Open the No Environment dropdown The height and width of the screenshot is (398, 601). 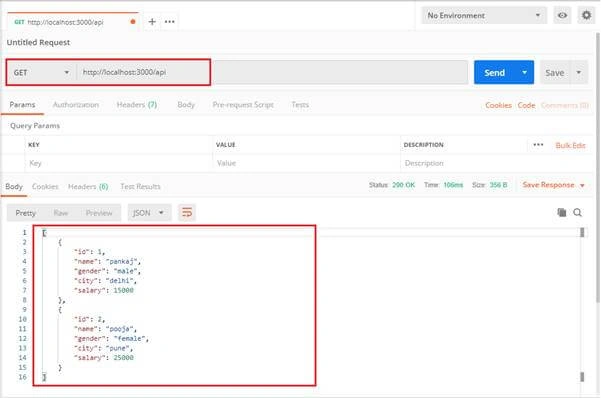484,15
